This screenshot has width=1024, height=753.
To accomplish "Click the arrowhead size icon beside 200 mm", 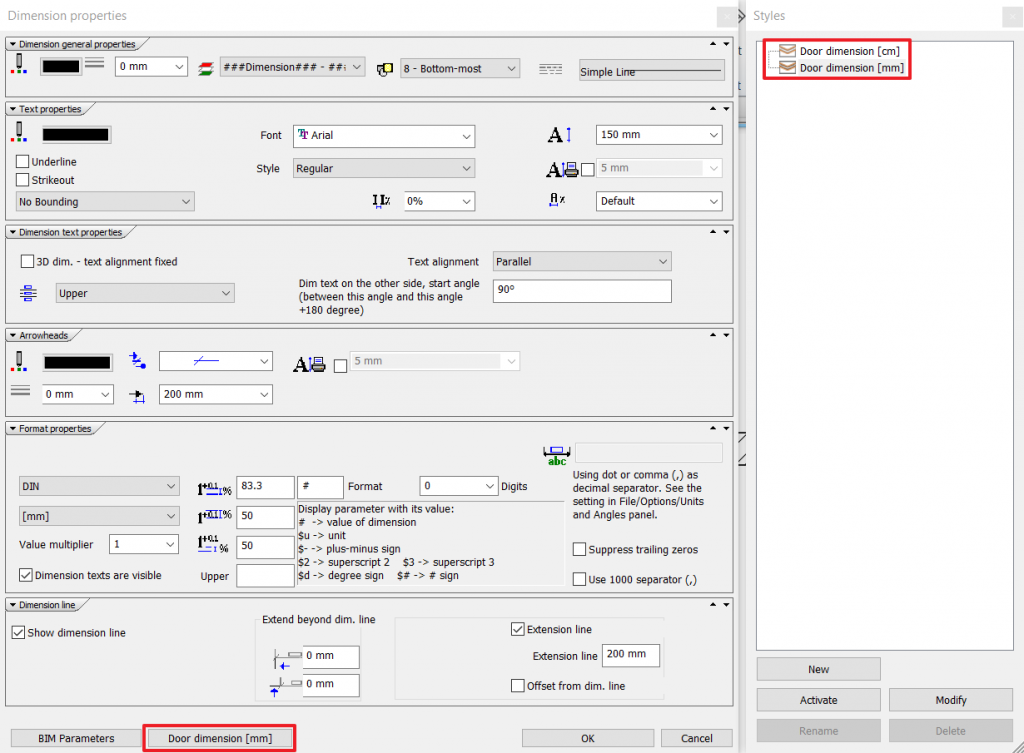I will click(x=139, y=395).
